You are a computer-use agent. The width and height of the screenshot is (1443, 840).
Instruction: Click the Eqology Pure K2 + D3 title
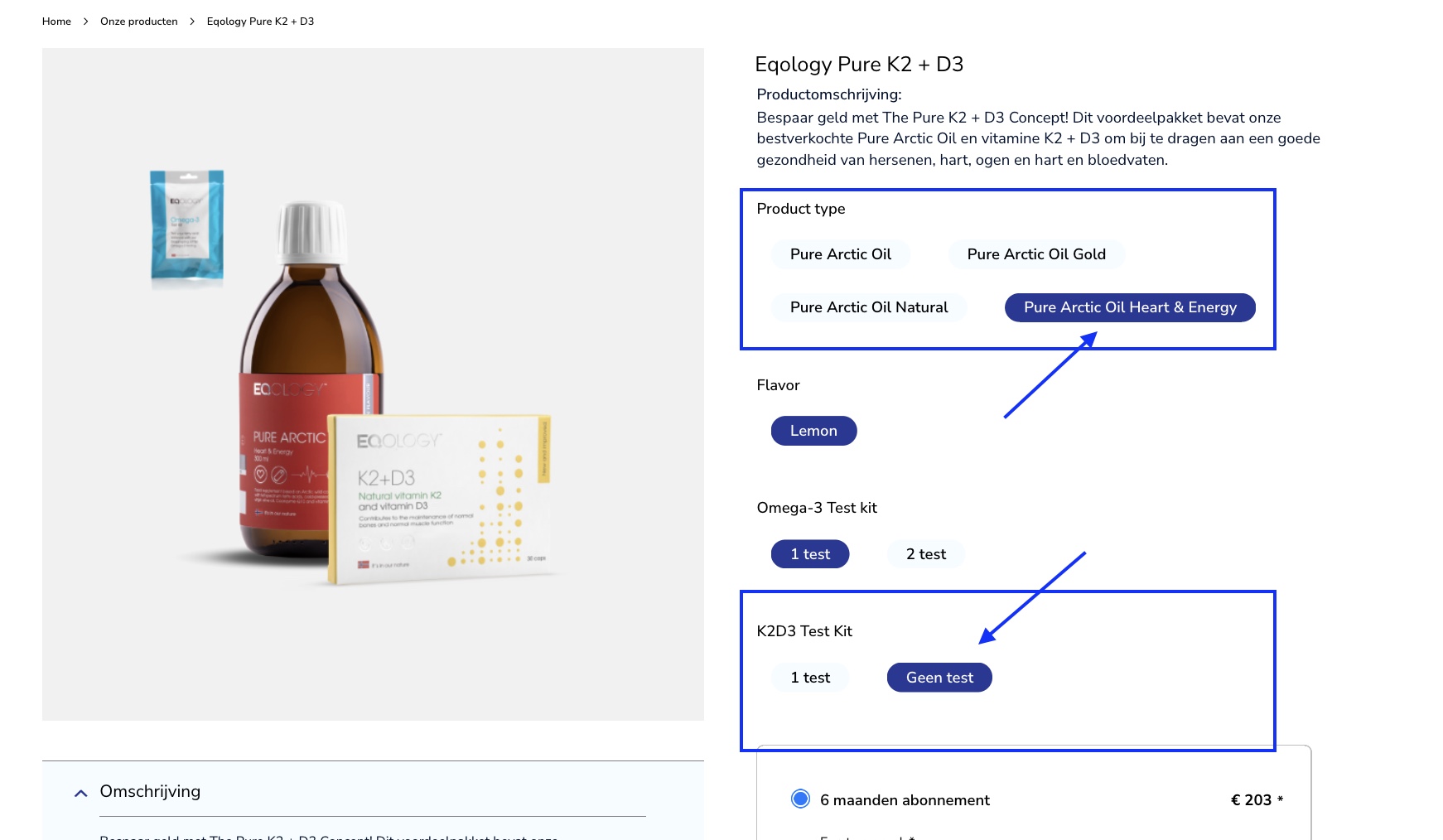coord(859,65)
